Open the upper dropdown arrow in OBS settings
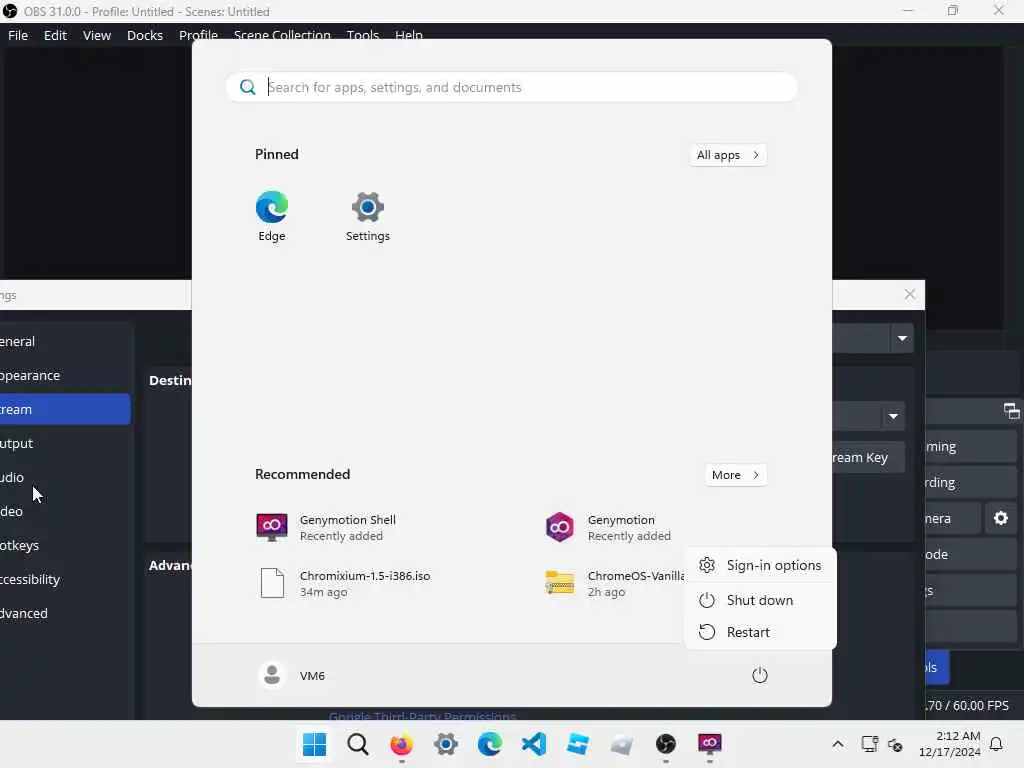 pos(902,338)
